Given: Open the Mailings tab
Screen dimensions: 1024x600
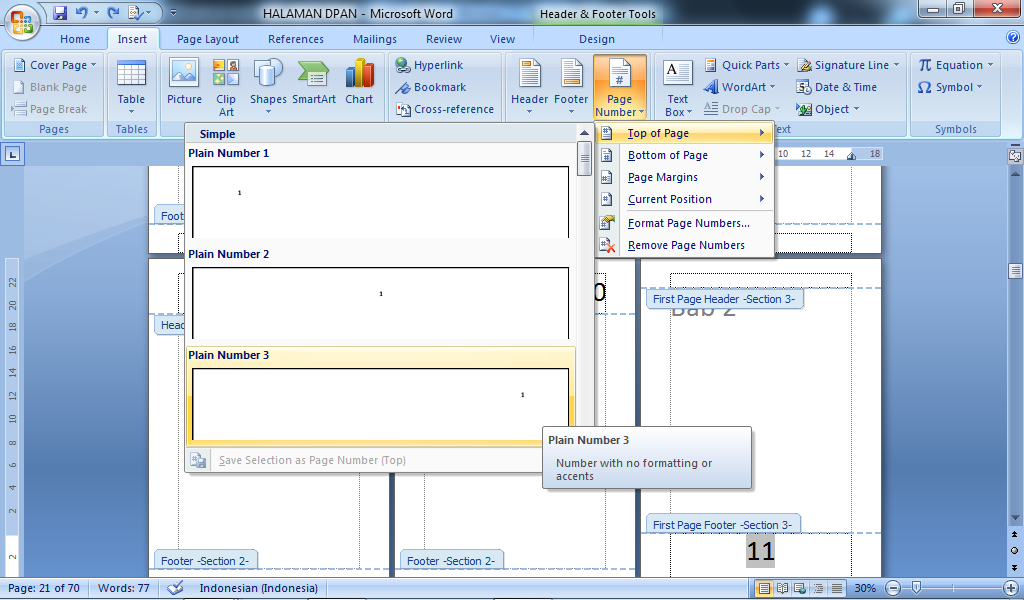Looking at the screenshot, I should pos(375,39).
